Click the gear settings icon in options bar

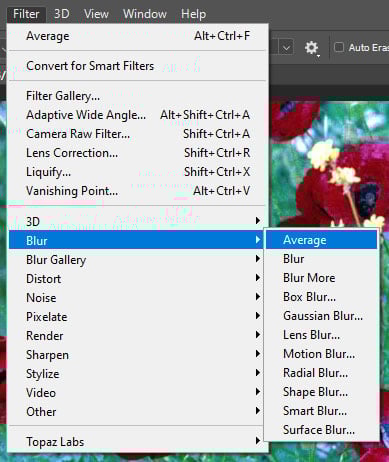pyautogui.click(x=312, y=48)
